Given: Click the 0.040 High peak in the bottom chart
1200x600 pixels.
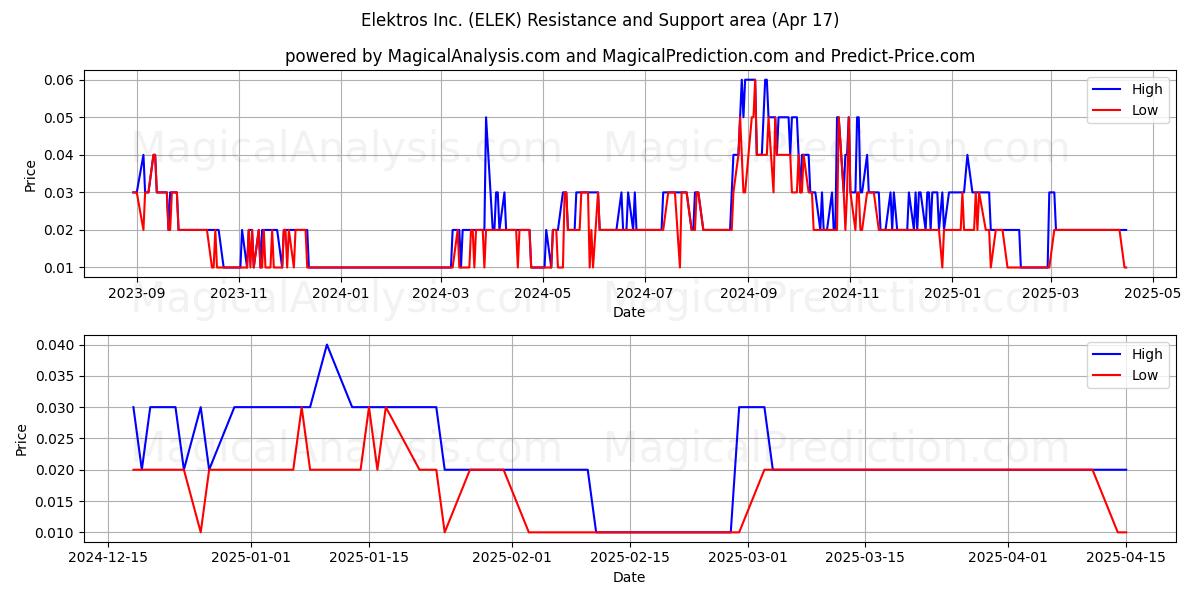Looking at the screenshot, I should (x=327, y=345).
